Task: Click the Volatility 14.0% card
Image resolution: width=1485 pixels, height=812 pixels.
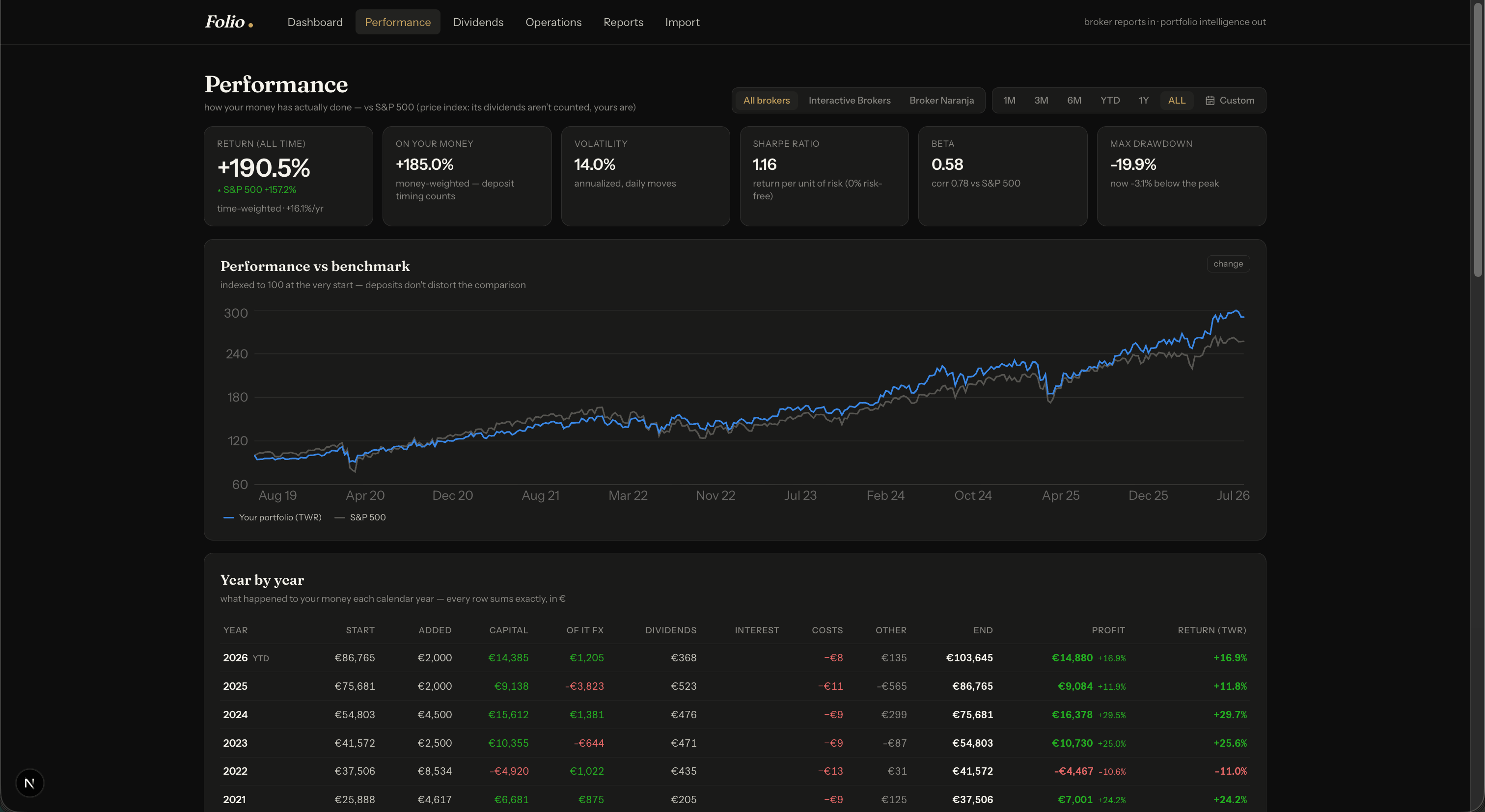Action: (646, 176)
